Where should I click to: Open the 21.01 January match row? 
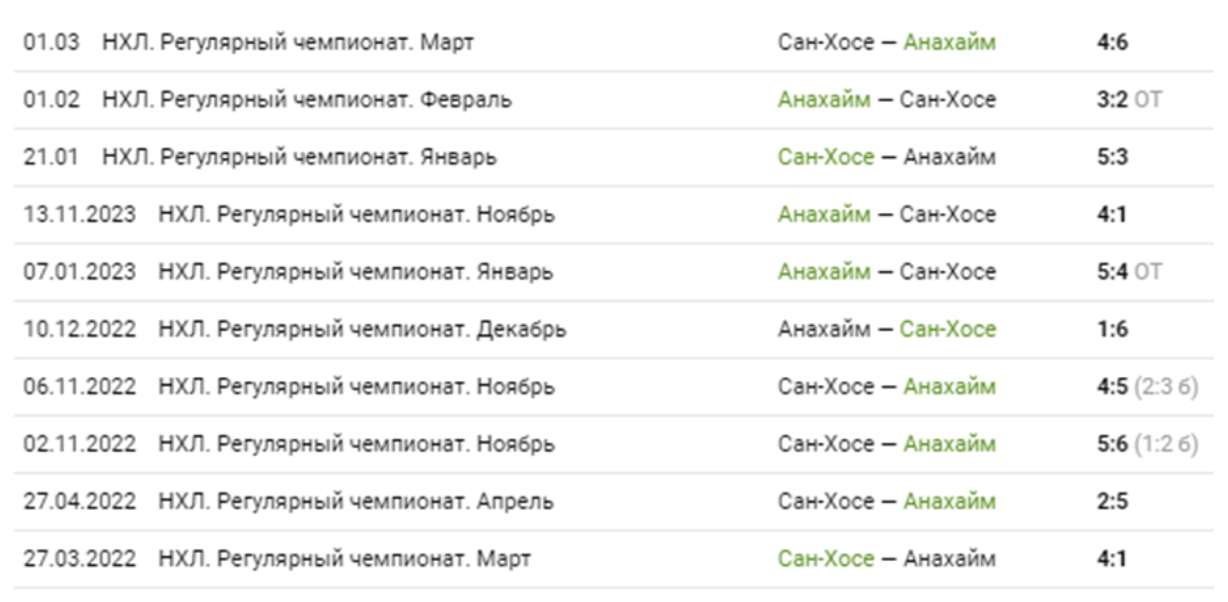(x=299, y=157)
